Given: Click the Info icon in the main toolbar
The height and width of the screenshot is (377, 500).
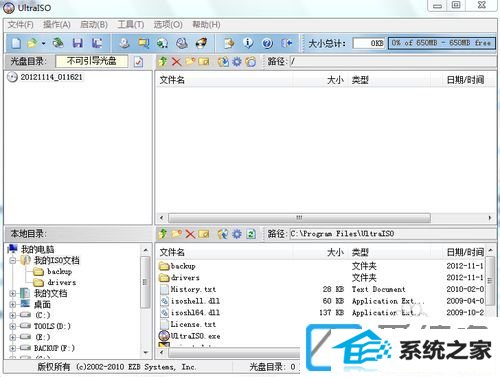Looking at the screenshot, I should pyautogui.click(x=248, y=43).
